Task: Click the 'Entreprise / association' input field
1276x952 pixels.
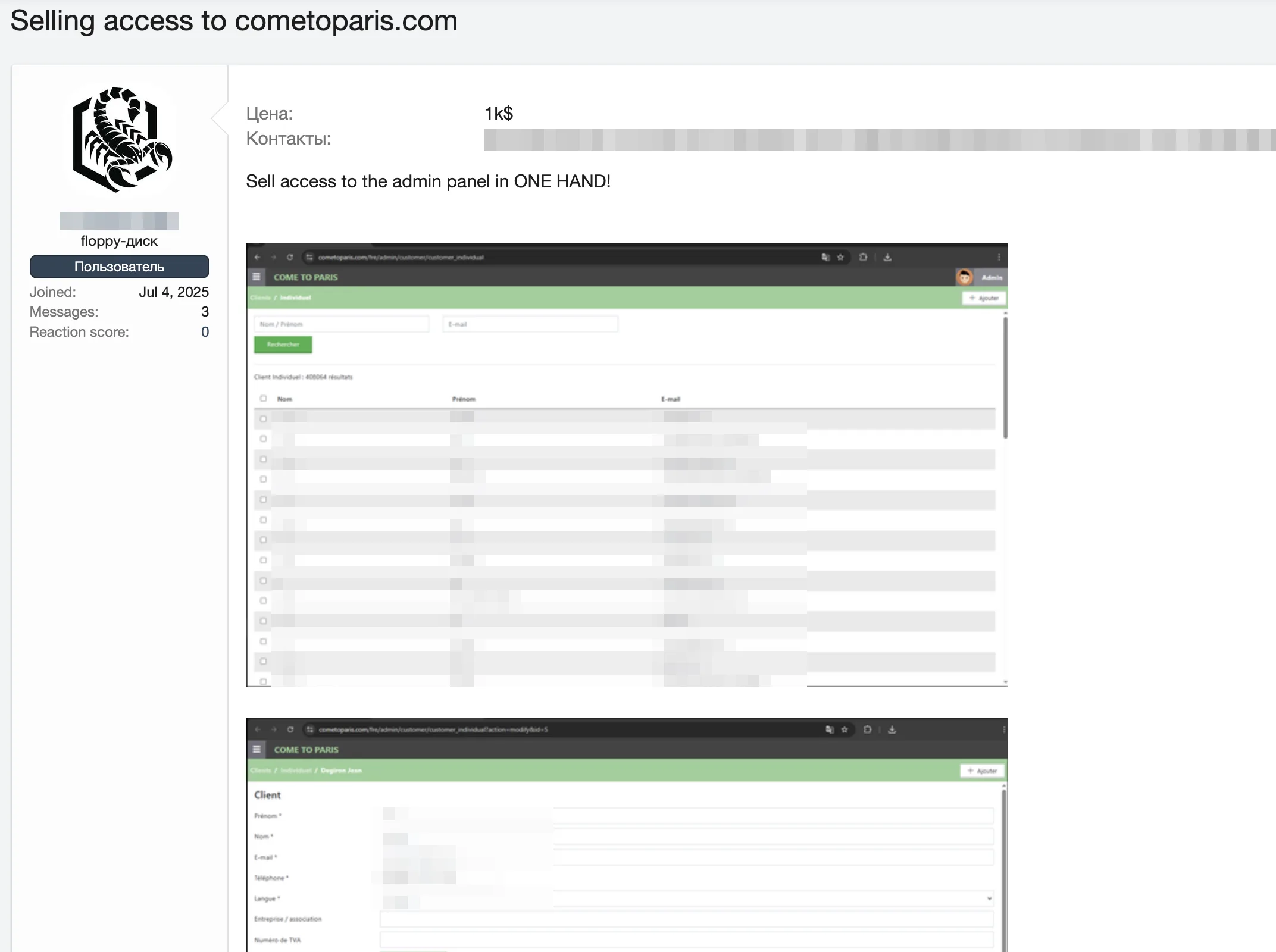Action: [687, 919]
